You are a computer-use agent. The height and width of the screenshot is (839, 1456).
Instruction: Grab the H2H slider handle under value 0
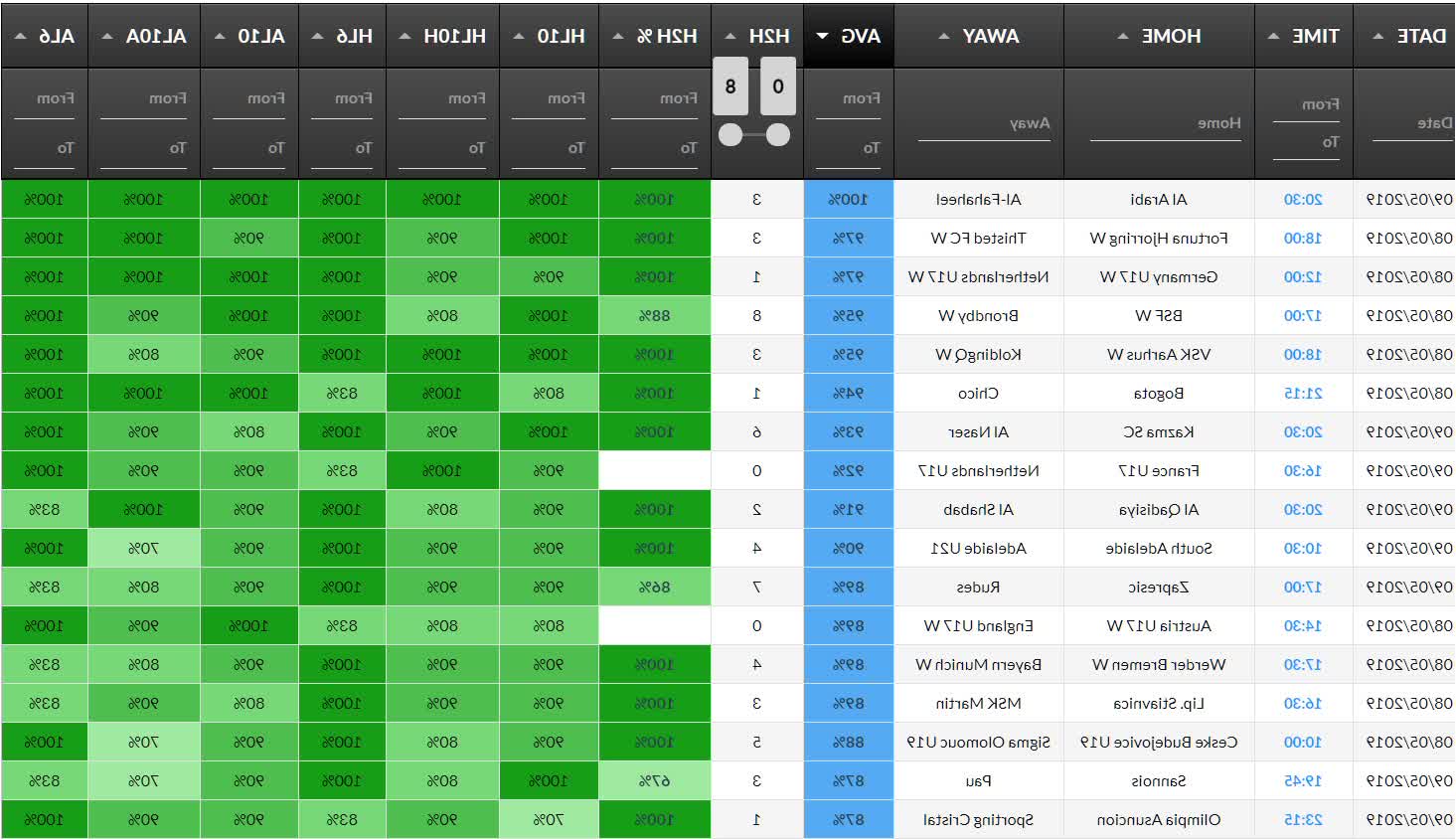point(778,134)
